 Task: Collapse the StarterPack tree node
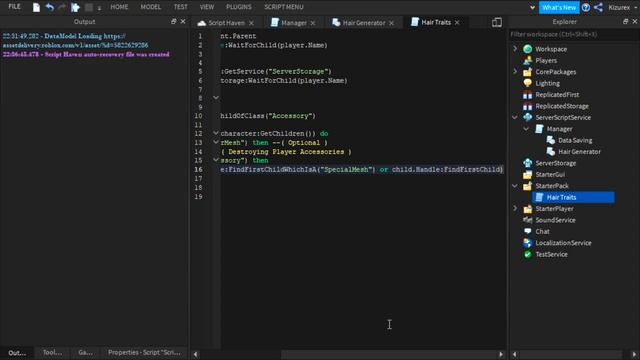pos(515,186)
